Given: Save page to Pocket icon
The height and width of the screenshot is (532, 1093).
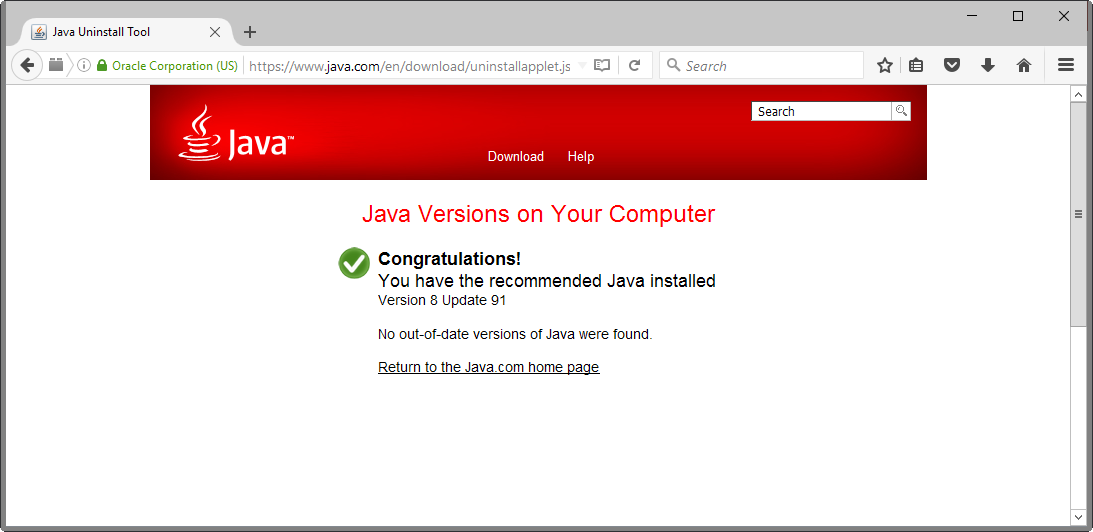Looking at the screenshot, I should 951,66.
